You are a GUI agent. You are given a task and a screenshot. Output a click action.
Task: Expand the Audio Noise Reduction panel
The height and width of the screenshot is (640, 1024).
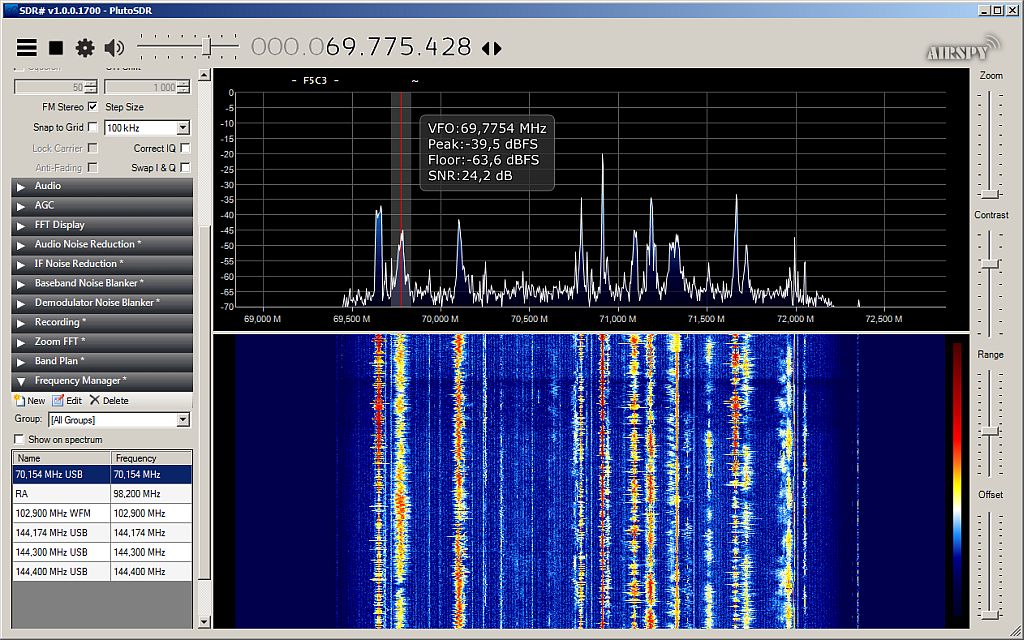pyautogui.click(x=102, y=244)
